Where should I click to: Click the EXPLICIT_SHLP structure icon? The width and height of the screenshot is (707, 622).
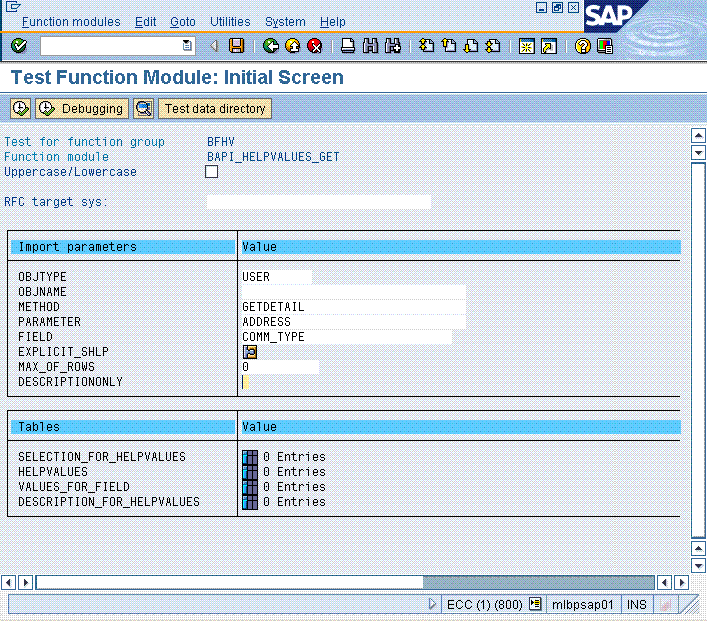(250, 352)
